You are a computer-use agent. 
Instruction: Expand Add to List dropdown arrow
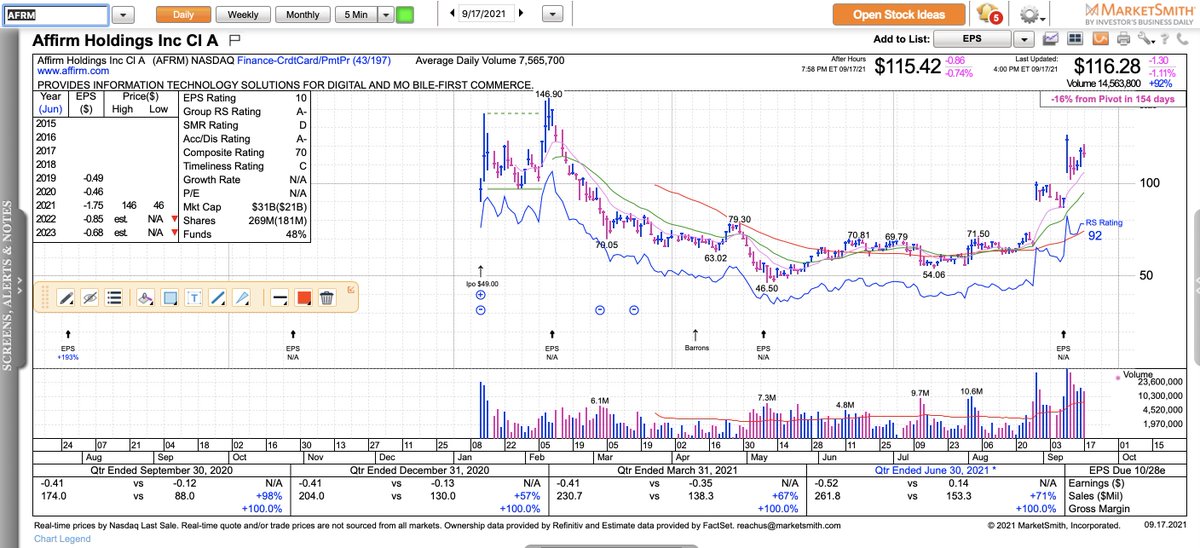[x=1023, y=39]
